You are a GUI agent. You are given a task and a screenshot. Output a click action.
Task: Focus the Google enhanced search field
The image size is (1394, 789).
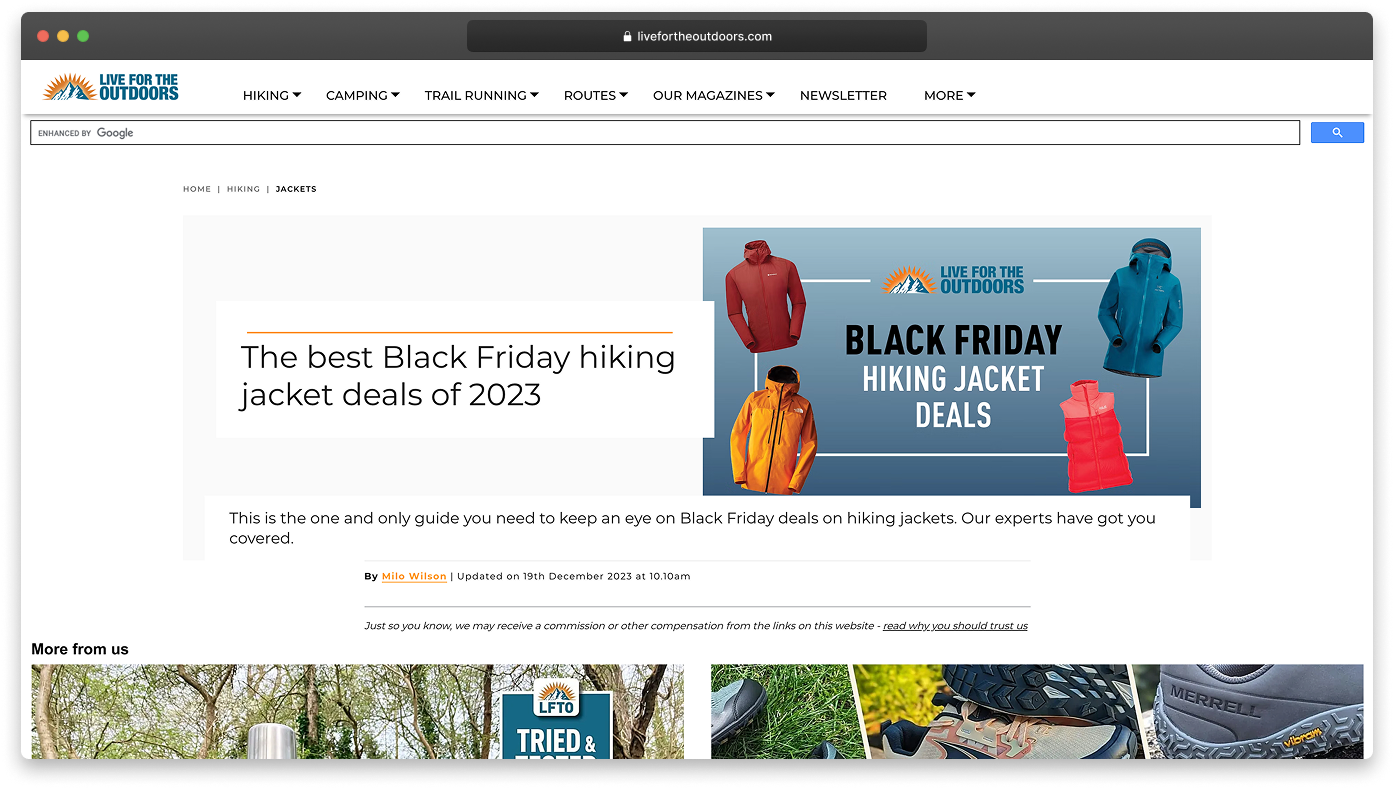click(665, 133)
